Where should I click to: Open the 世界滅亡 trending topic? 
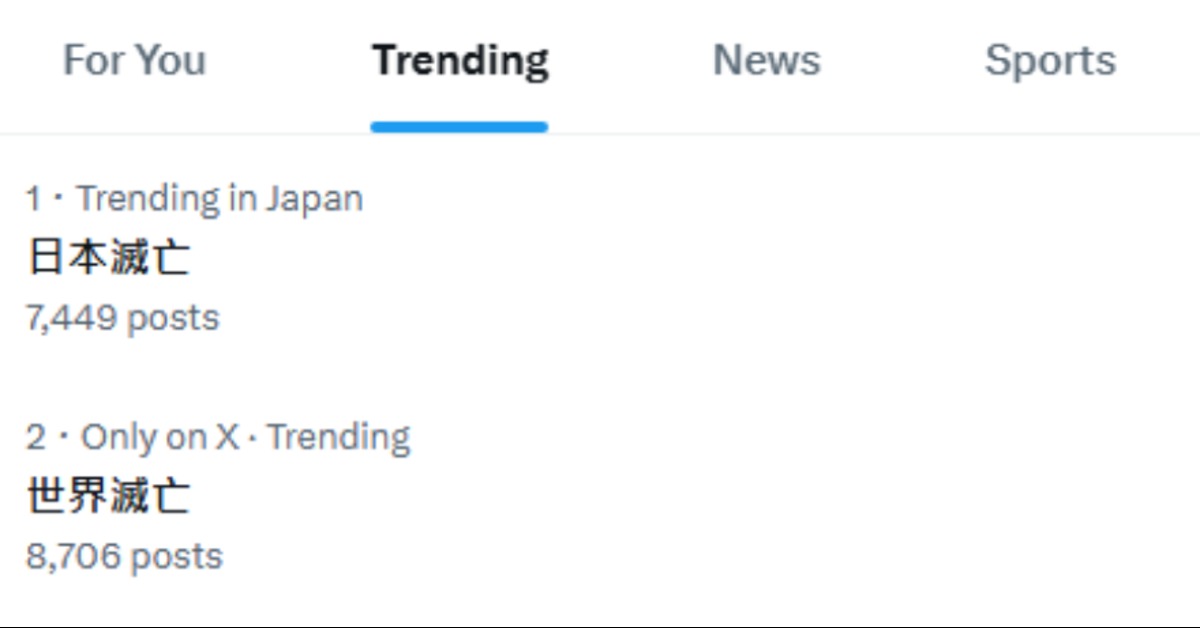pyautogui.click(x=108, y=496)
